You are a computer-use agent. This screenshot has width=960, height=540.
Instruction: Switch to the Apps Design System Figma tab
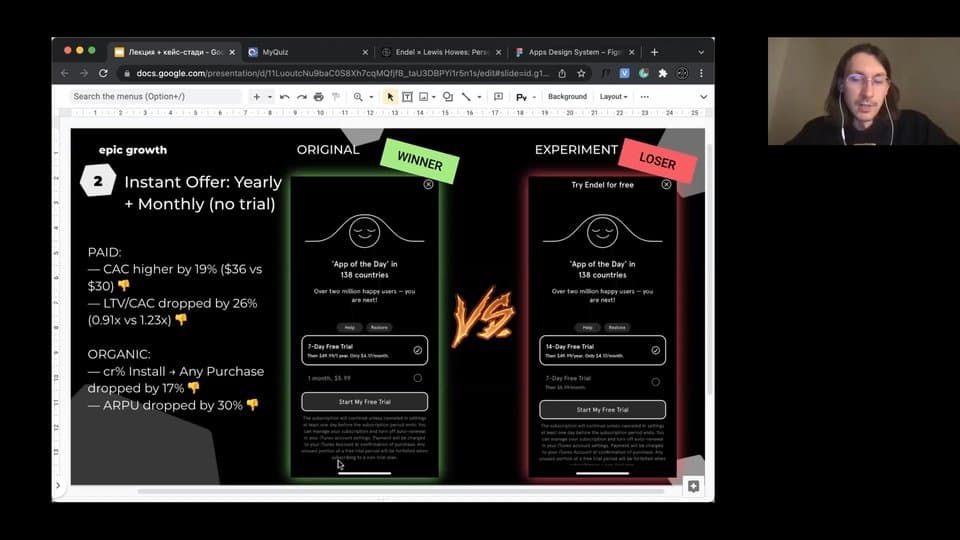pyautogui.click(x=576, y=52)
